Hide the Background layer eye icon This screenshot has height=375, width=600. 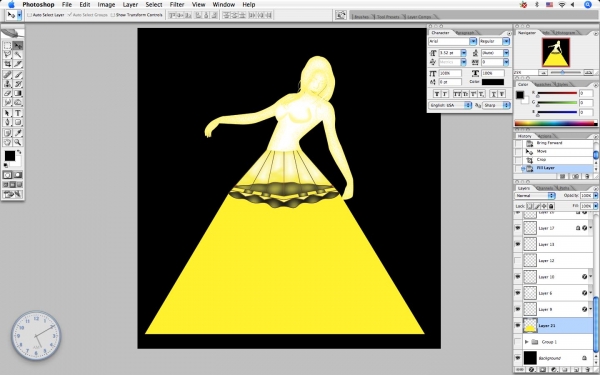tap(518, 358)
